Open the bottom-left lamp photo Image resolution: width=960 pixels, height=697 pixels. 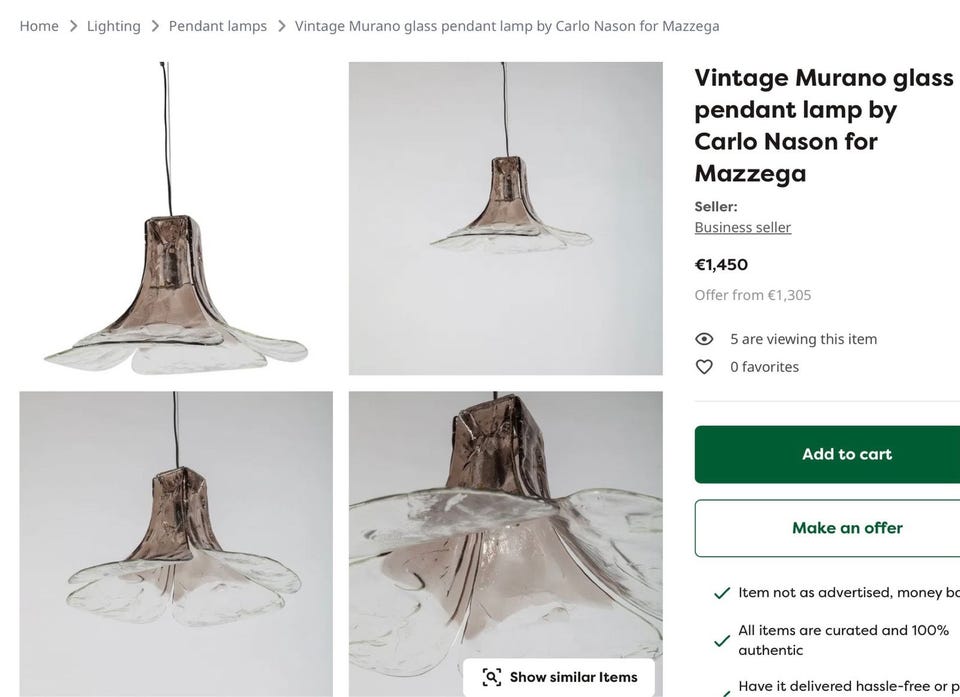176,543
